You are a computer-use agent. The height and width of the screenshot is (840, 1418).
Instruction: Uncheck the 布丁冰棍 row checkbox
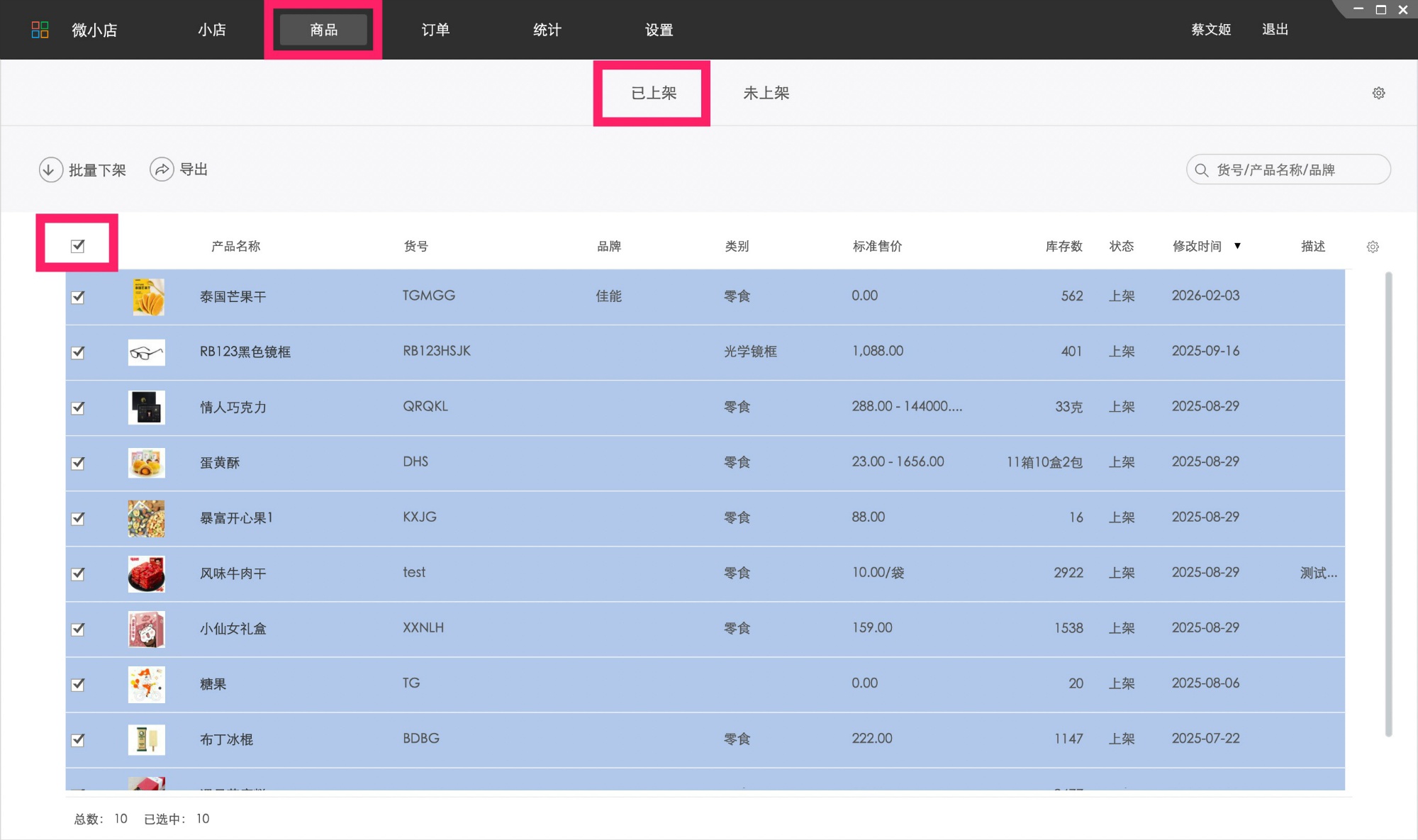coord(78,739)
